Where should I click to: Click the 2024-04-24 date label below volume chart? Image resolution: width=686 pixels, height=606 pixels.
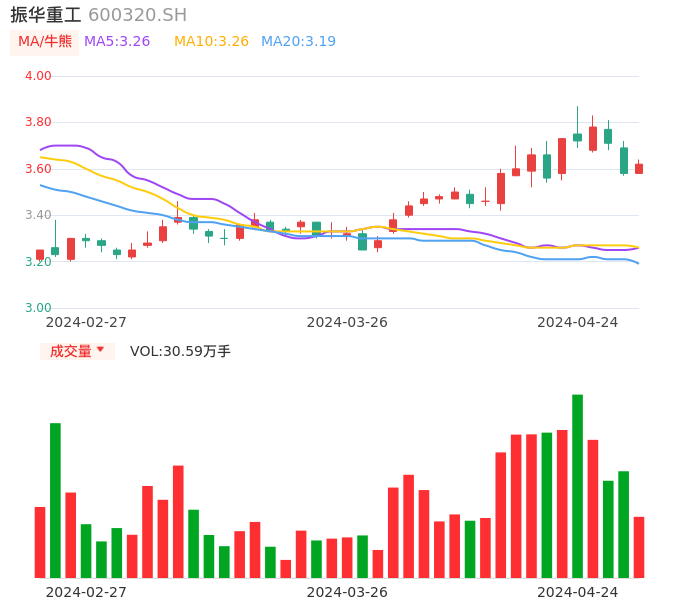click(x=578, y=592)
